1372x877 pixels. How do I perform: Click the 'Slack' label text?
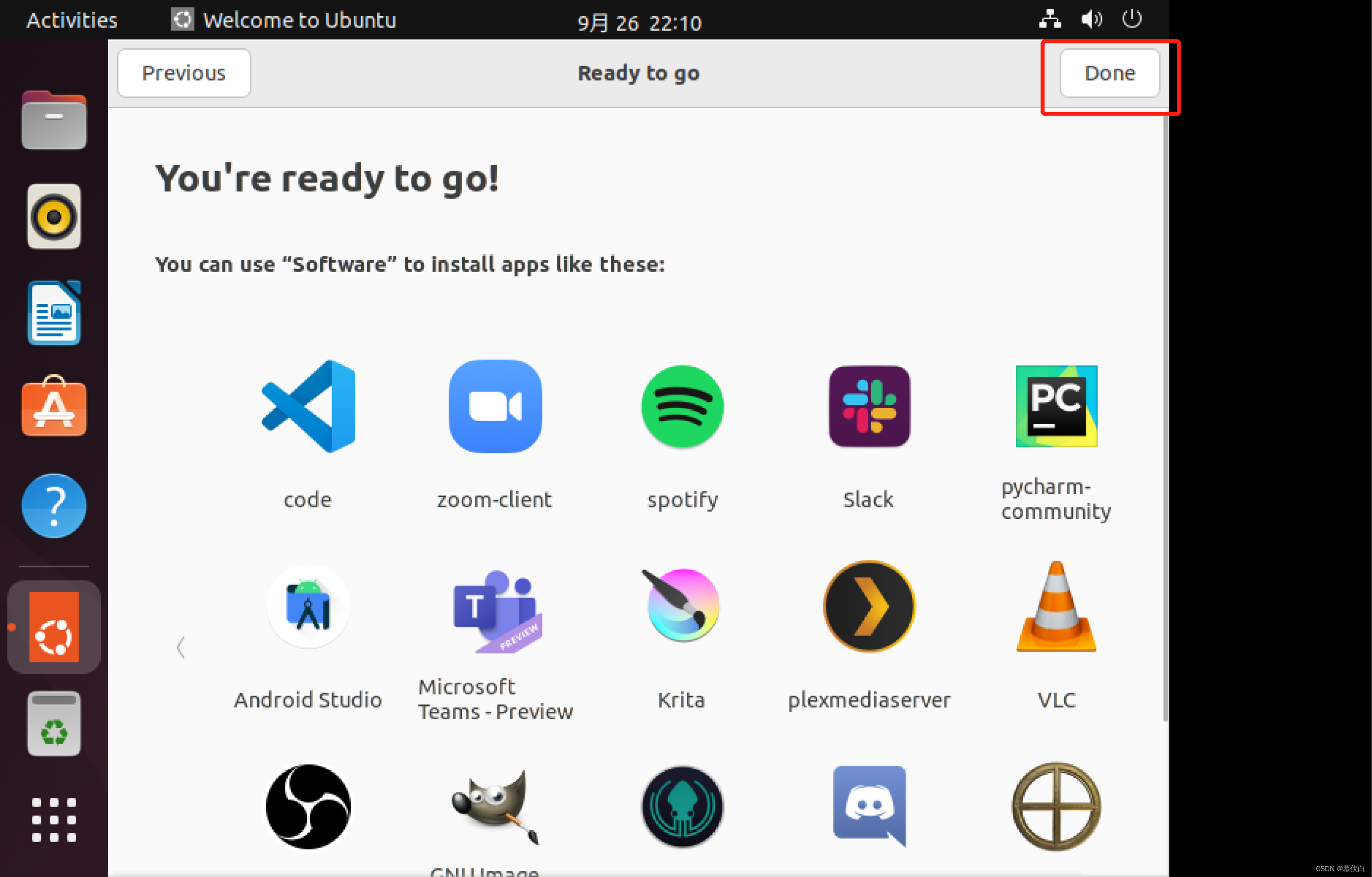coord(868,500)
